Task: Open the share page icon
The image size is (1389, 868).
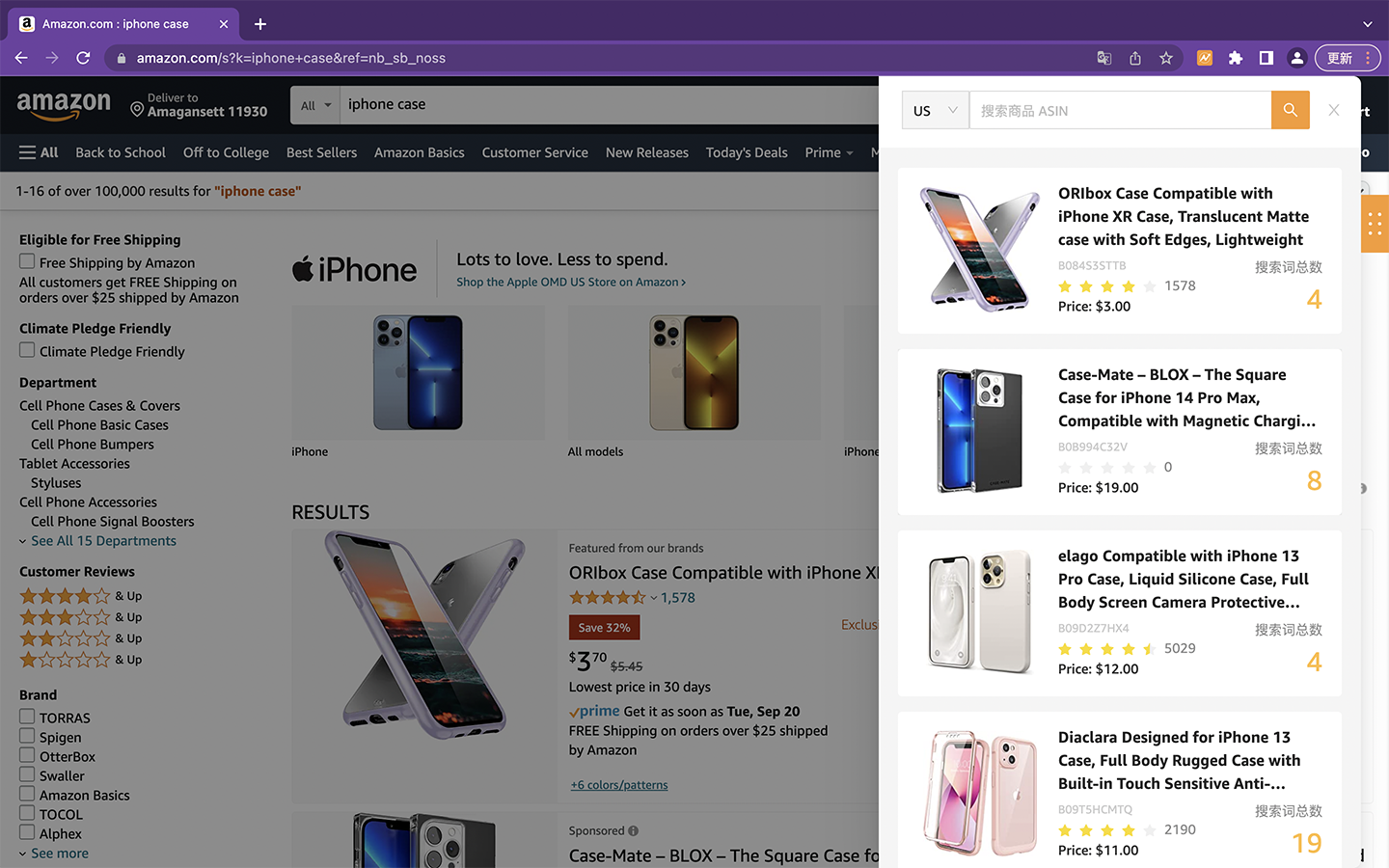Action: click(x=1135, y=58)
